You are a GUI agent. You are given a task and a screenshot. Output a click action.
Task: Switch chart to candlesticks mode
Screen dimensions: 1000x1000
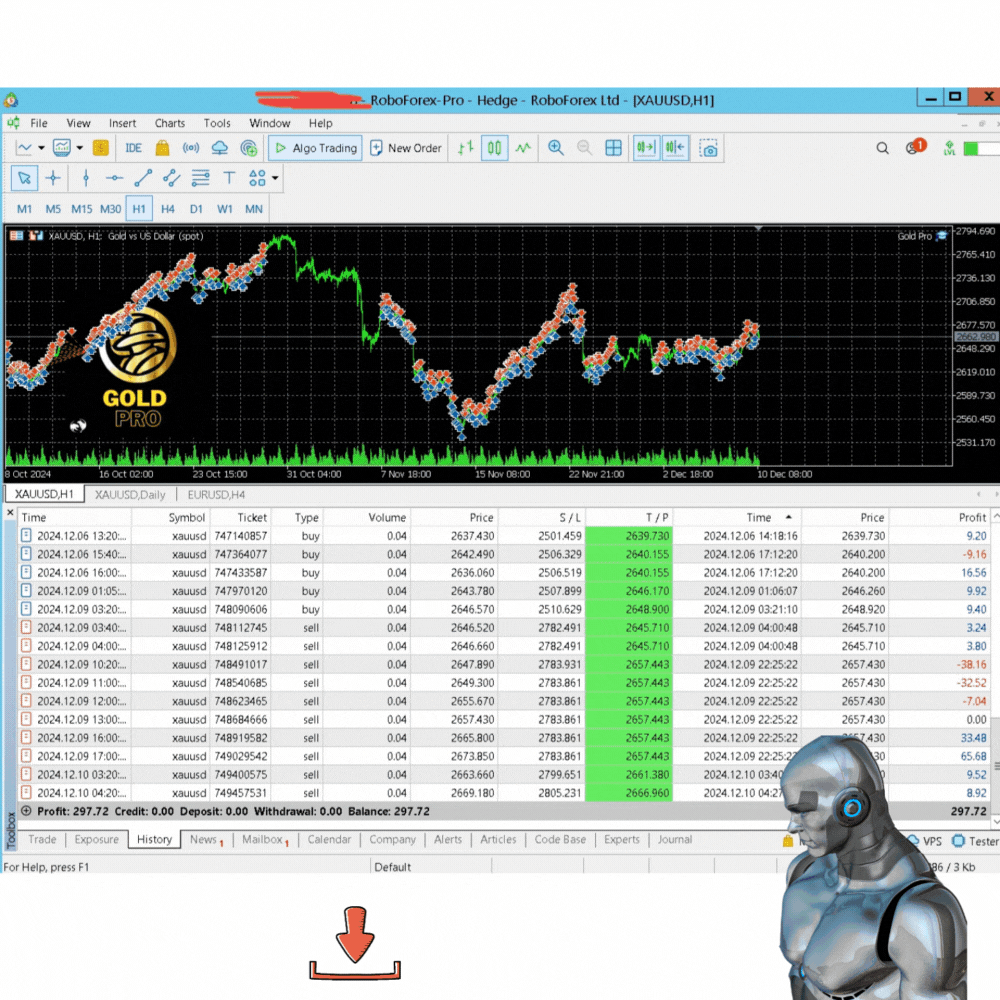(x=494, y=148)
